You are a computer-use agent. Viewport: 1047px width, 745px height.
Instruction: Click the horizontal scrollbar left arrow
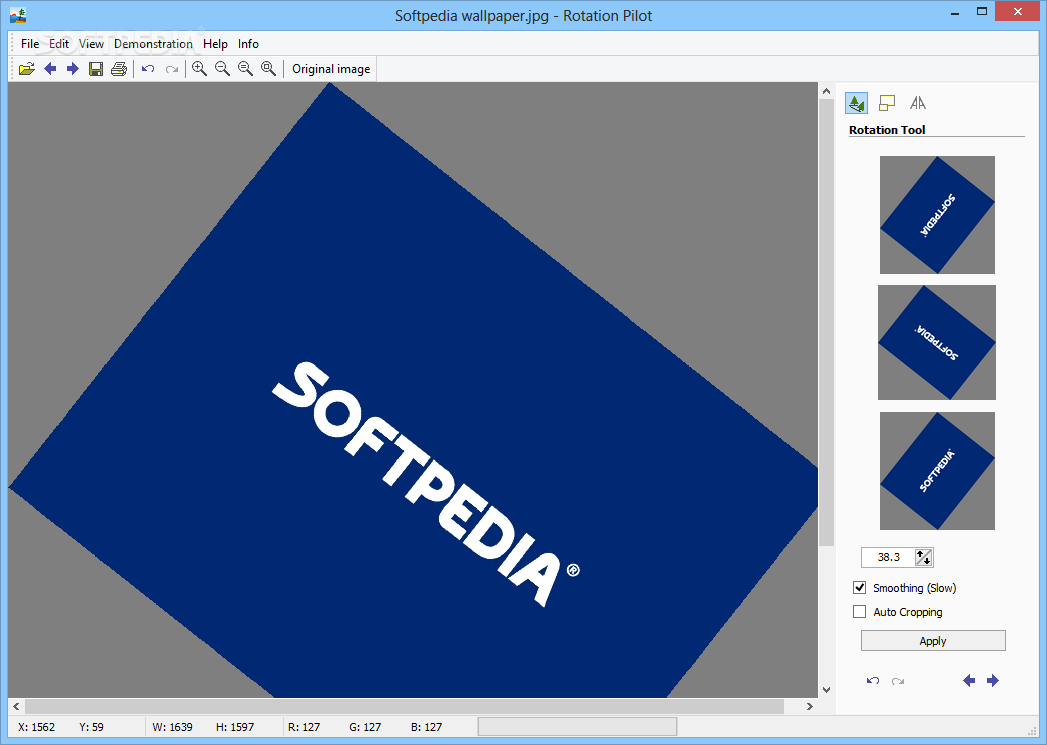pyautogui.click(x=16, y=706)
